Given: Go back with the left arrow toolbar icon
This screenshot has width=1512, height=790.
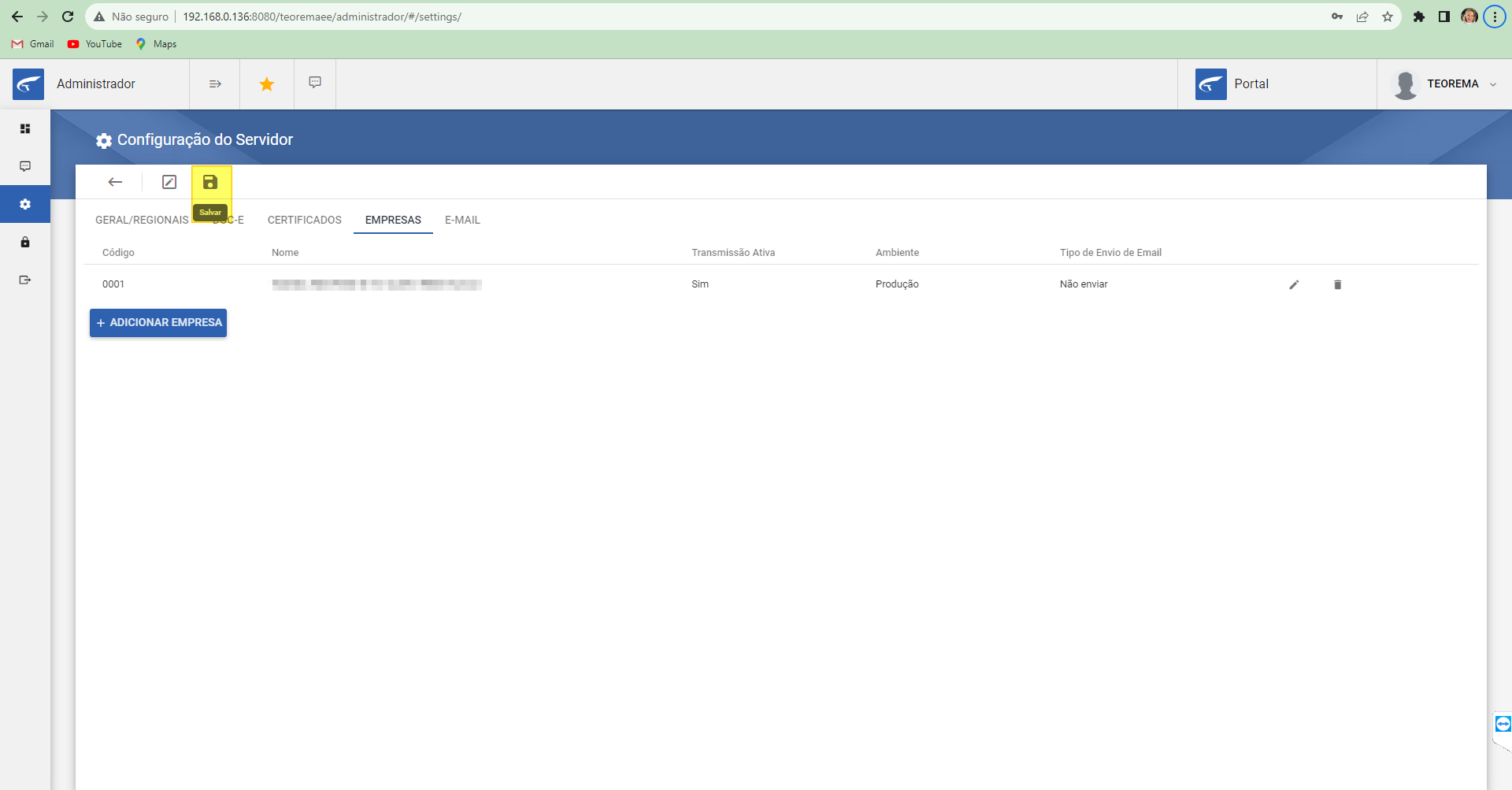Looking at the screenshot, I should click(x=115, y=182).
